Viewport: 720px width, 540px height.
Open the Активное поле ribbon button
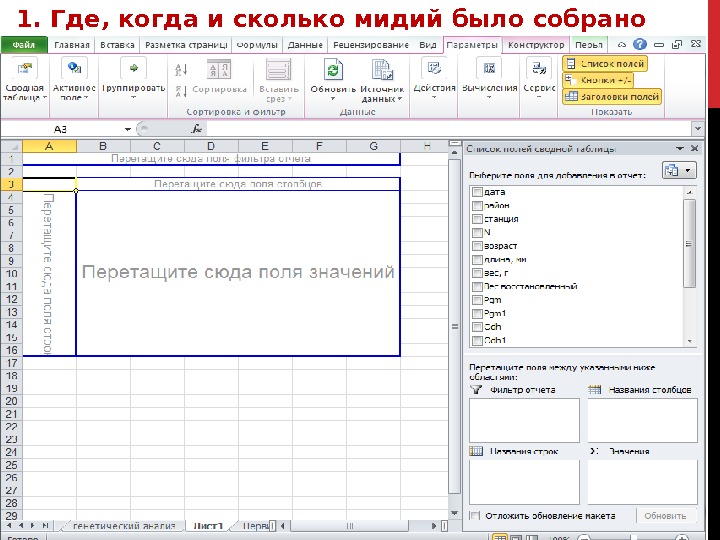[x=73, y=78]
